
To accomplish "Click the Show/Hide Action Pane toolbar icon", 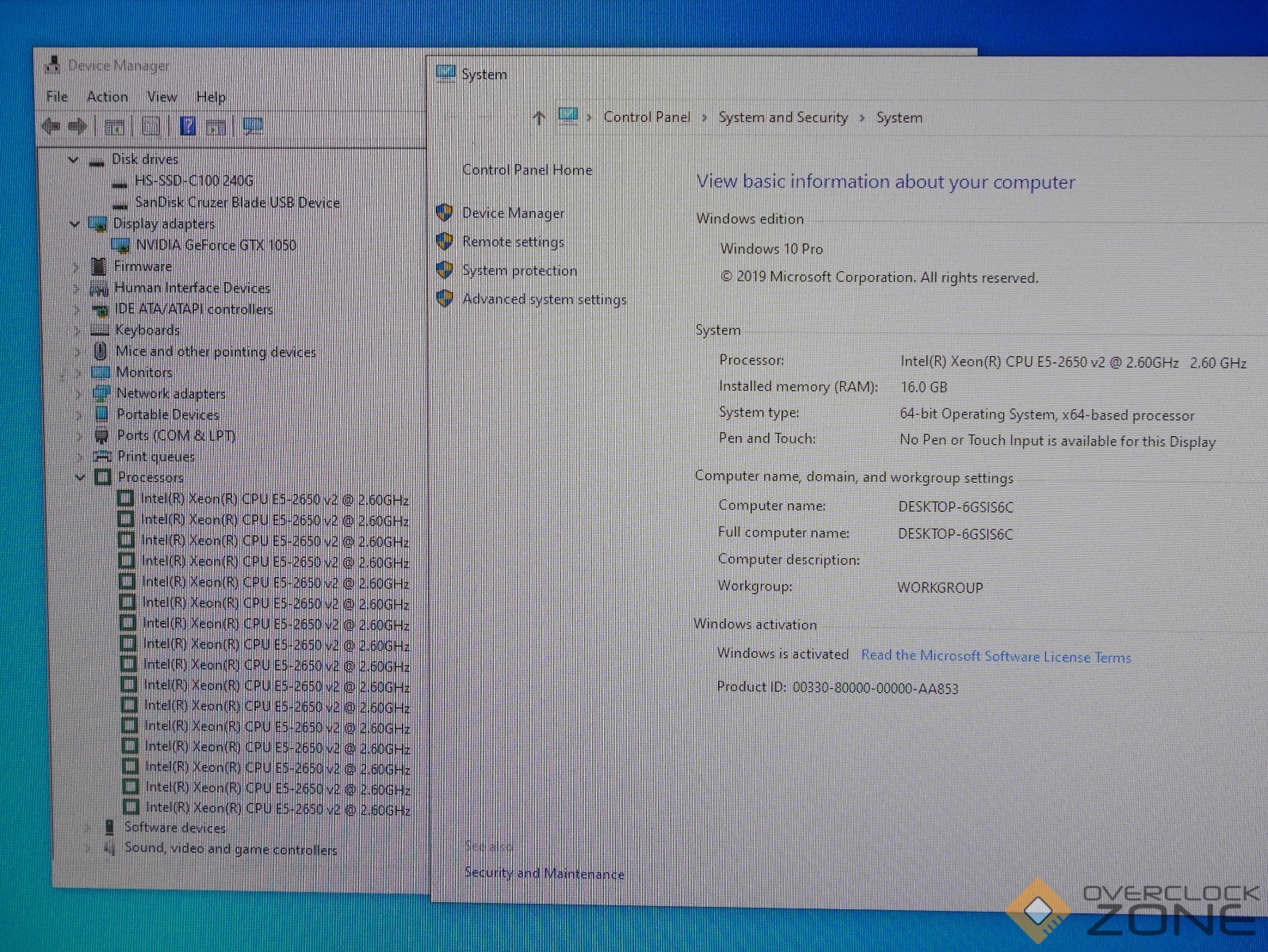I will pos(216,127).
